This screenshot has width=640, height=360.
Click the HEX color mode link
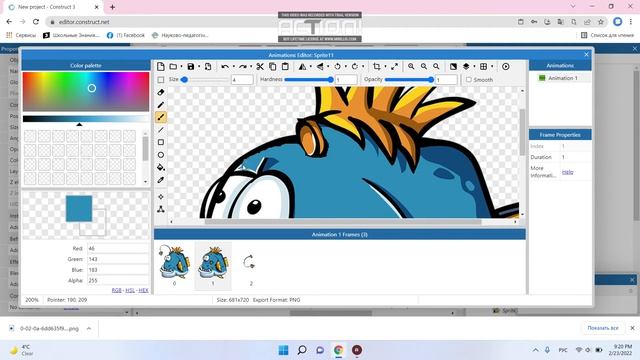pyautogui.click(x=143, y=290)
